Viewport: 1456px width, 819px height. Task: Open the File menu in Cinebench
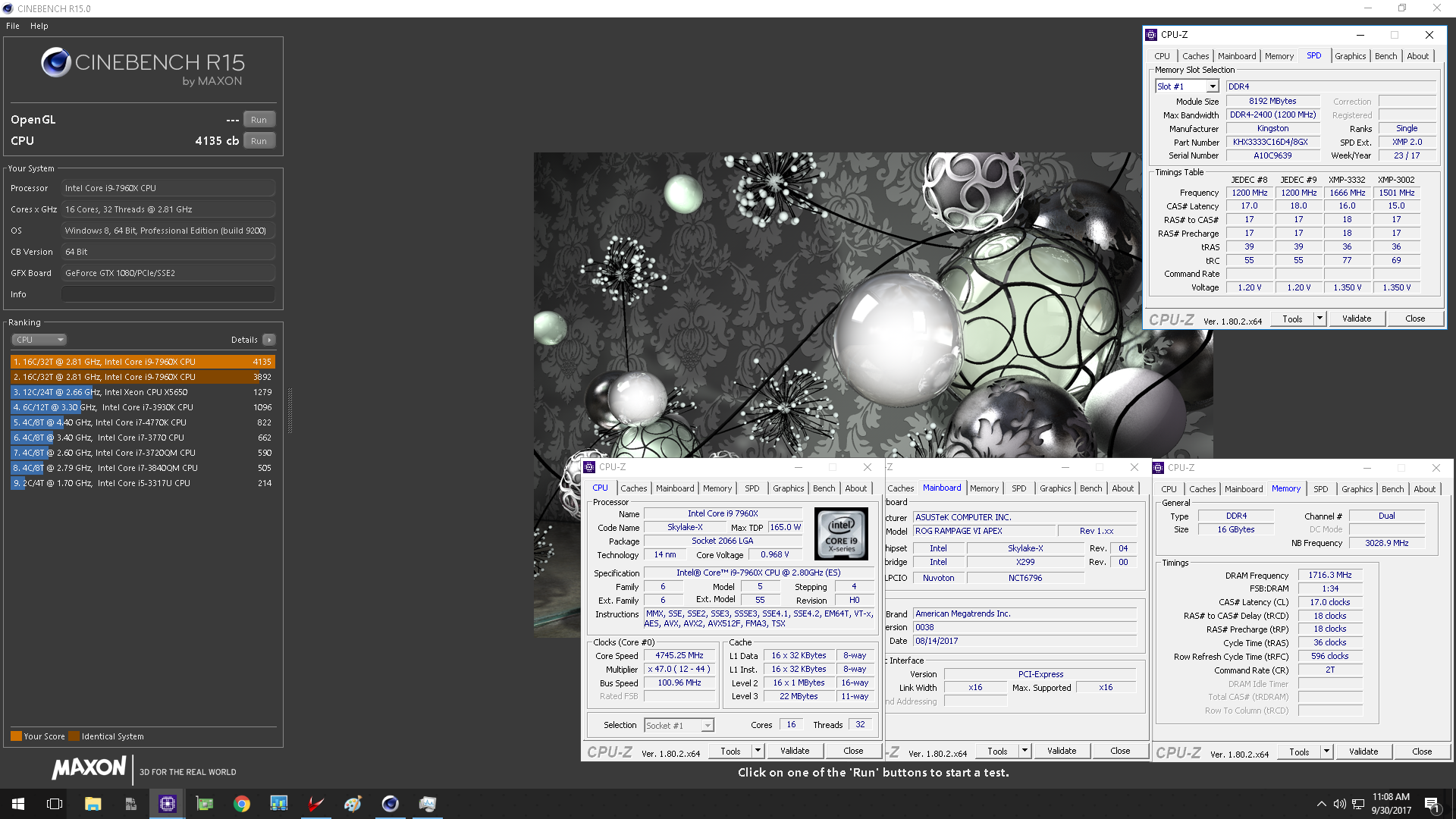point(13,26)
